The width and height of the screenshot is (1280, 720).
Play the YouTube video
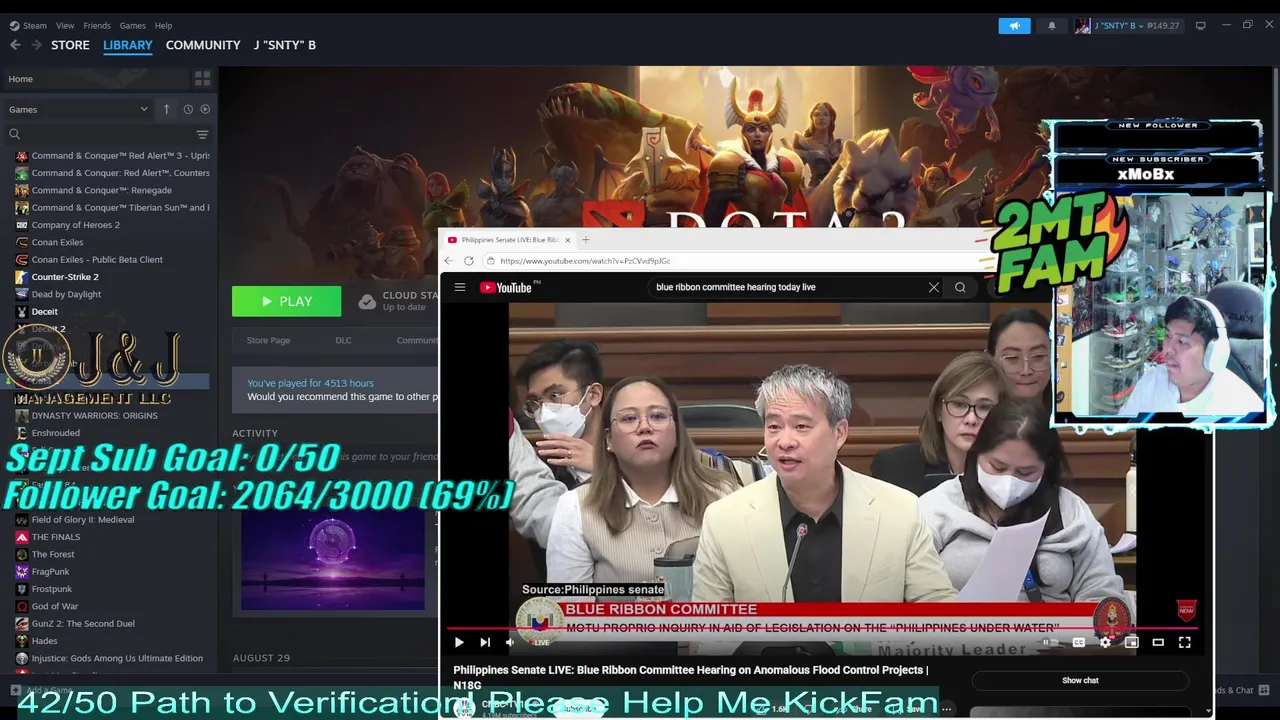point(459,643)
